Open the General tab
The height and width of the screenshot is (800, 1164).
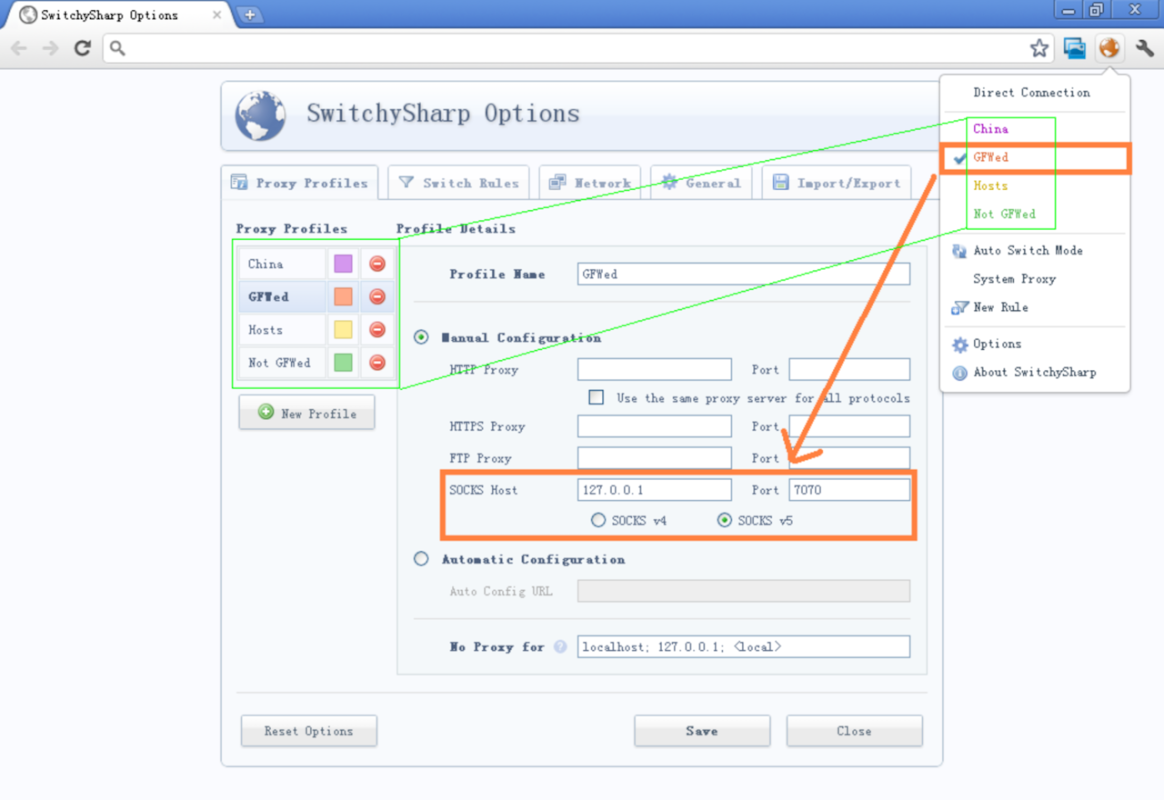click(x=701, y=183)
